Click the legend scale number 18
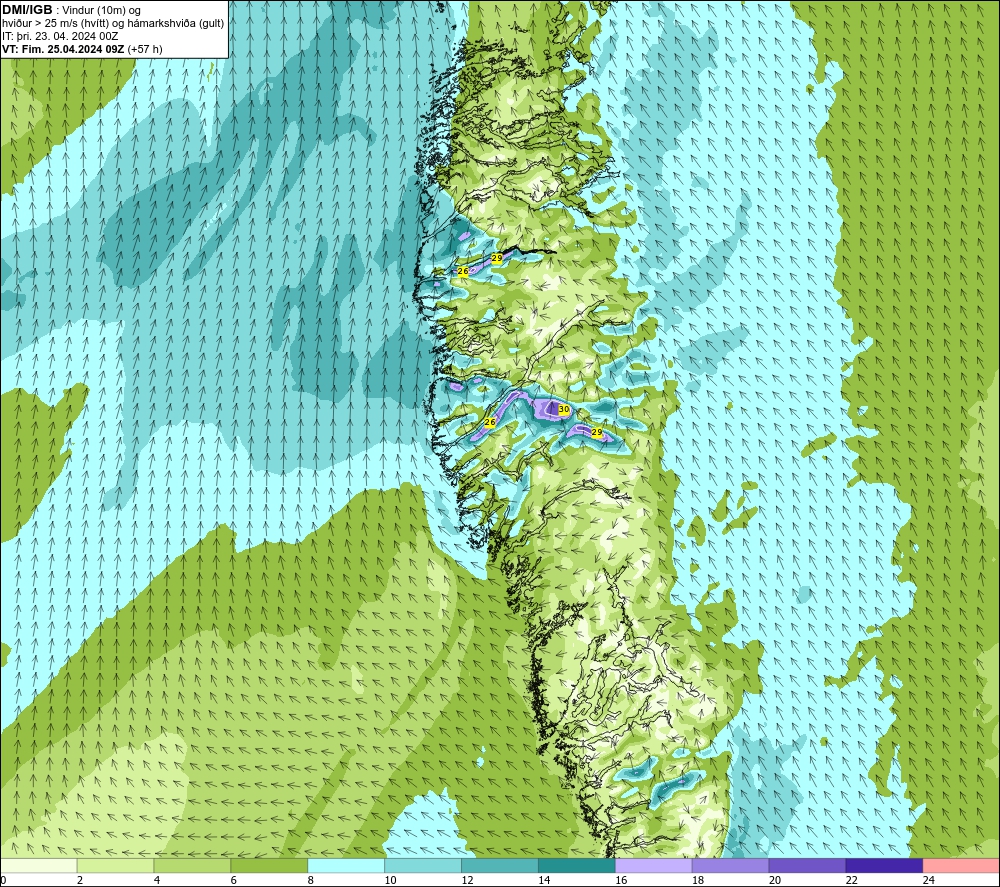The image size is (1000, 887). click(x=698, y=880)
